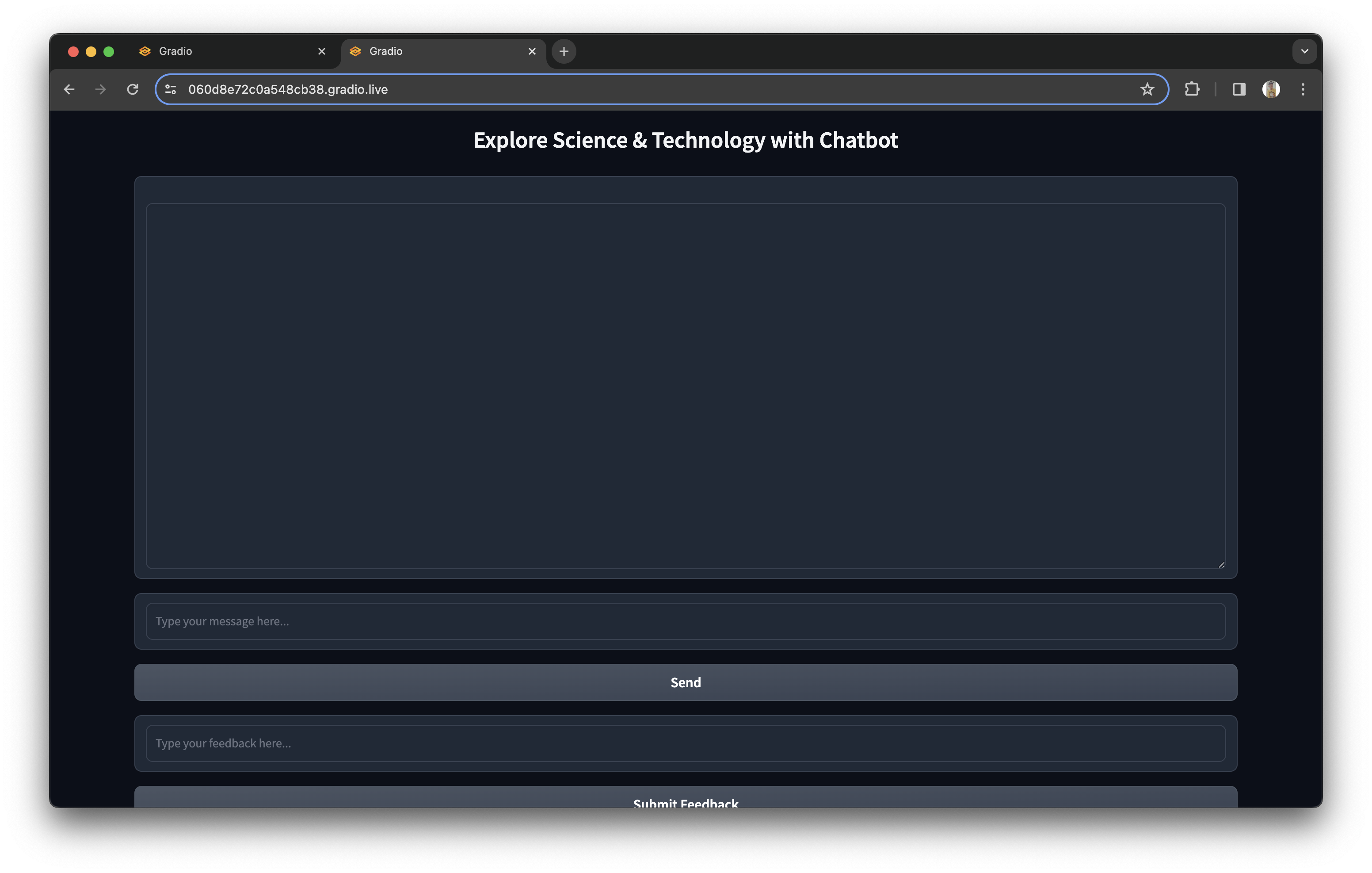Focus the 'Type your feedback here...' field
This screenshot has width=1372, height=873.
686,743
